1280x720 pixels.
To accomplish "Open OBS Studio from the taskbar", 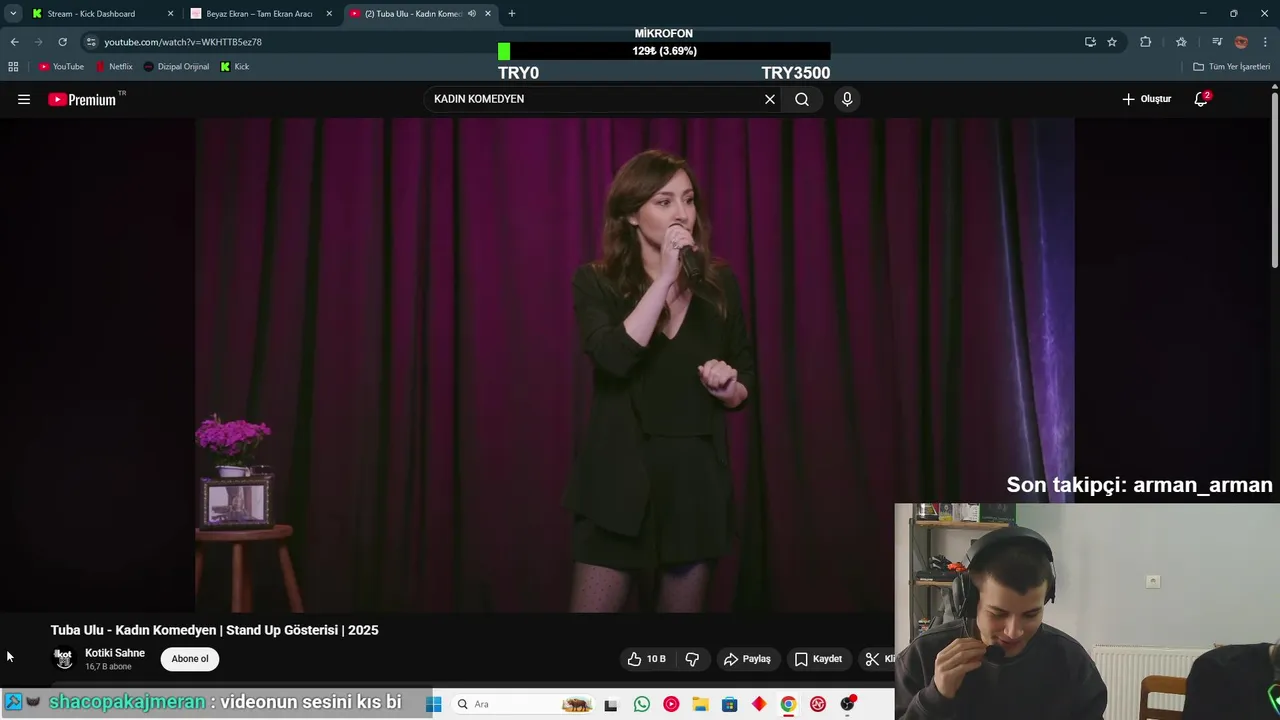I will [x=848, y=704].
